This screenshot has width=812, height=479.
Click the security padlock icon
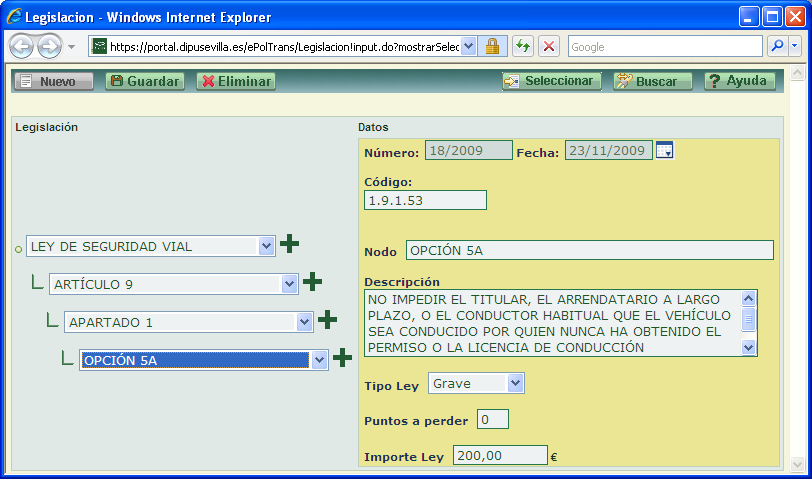(x=492, y=47)
